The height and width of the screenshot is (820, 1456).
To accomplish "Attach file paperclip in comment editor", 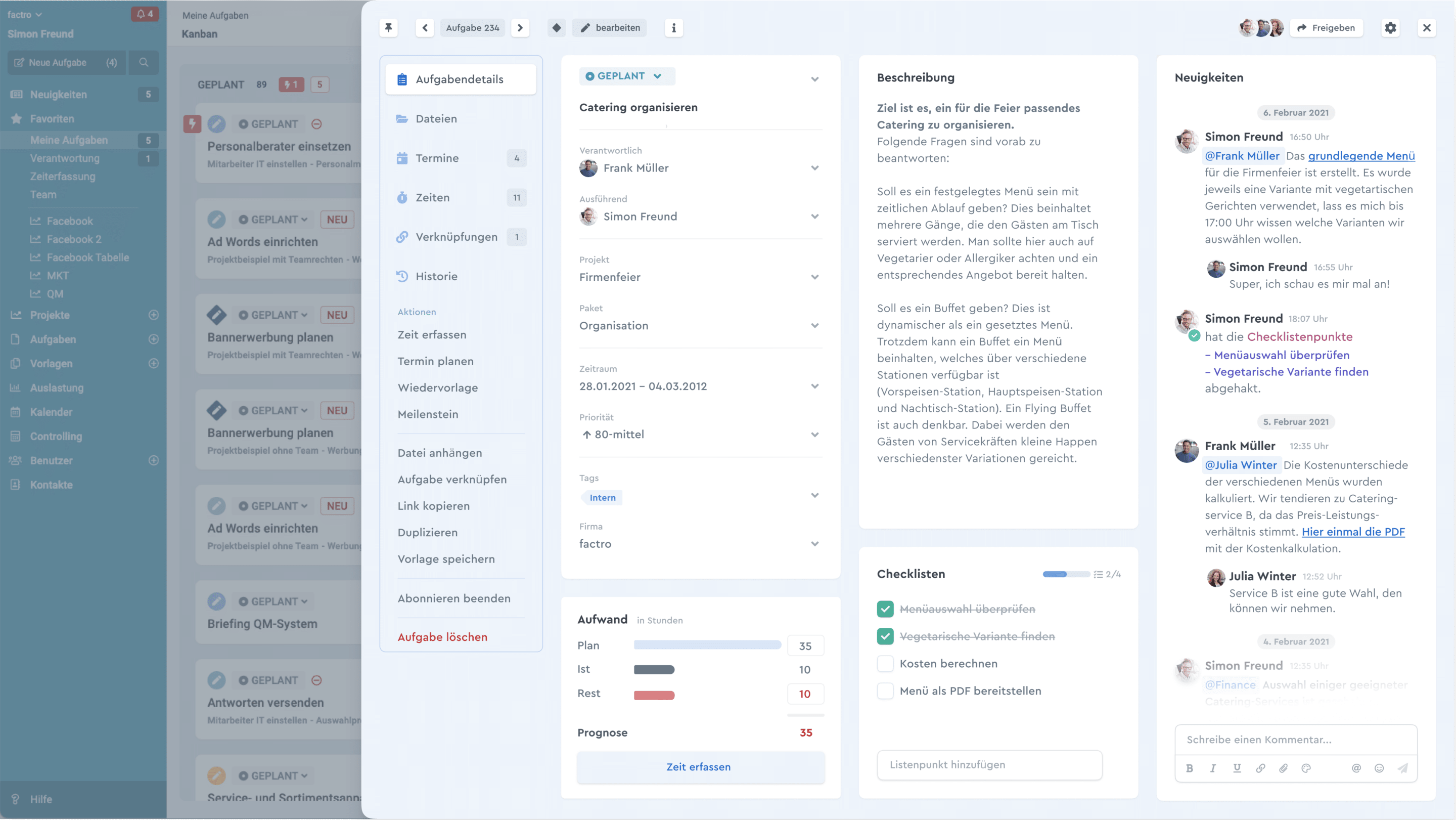I will point(1284,768).
